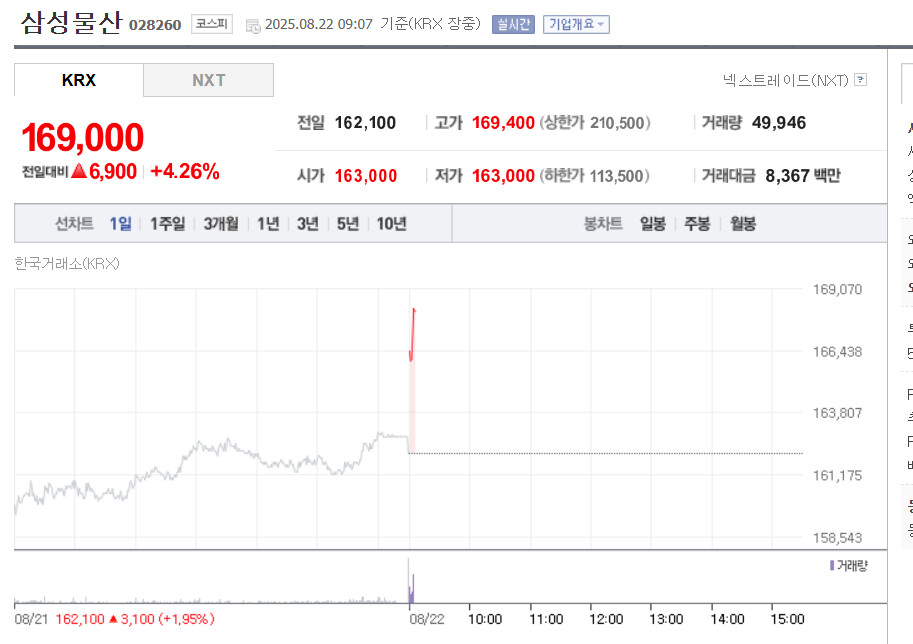Open the NXT help question-mark icon

[861, 80]
